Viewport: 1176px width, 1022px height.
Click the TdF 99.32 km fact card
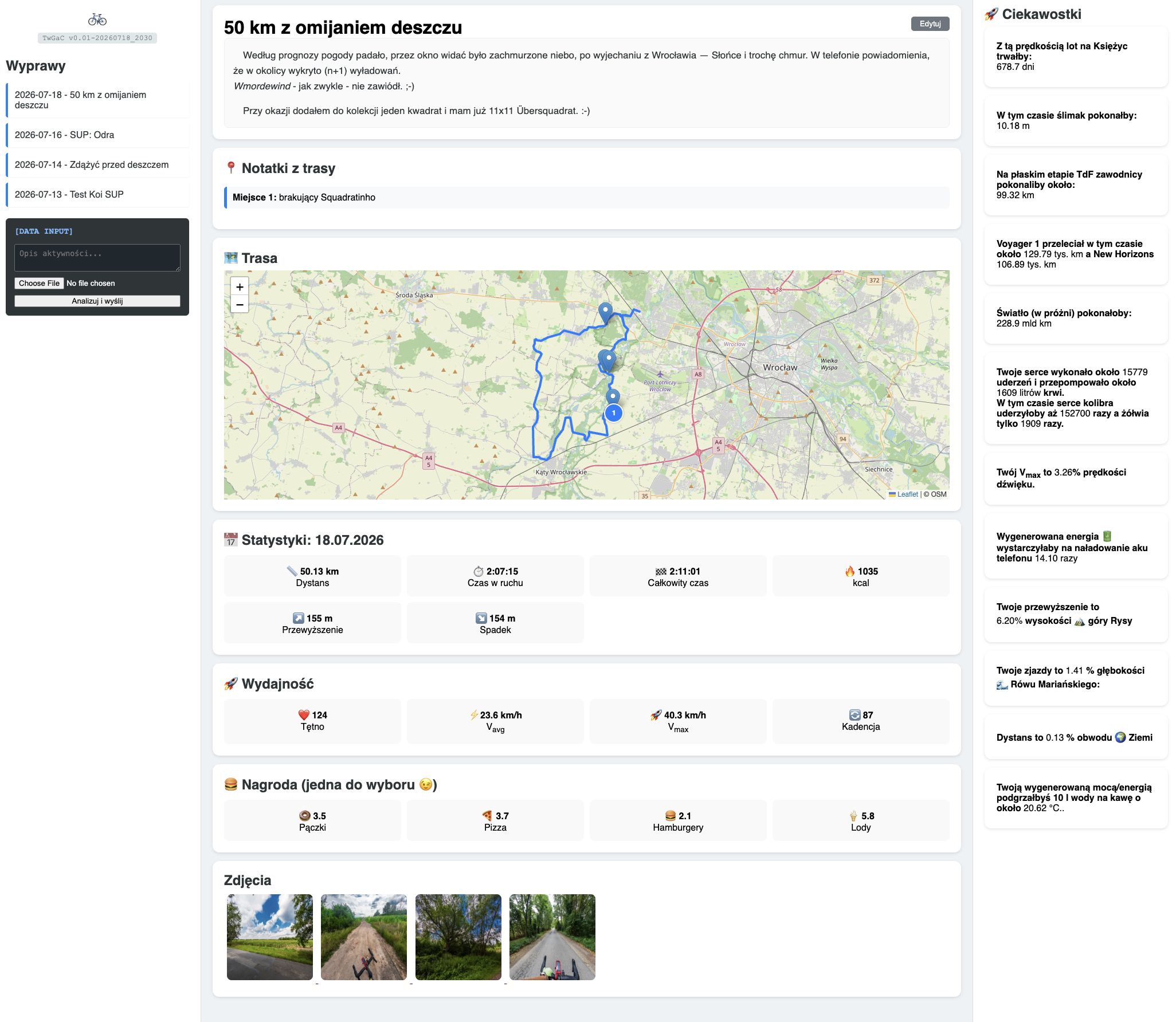tap(1076, 184)
